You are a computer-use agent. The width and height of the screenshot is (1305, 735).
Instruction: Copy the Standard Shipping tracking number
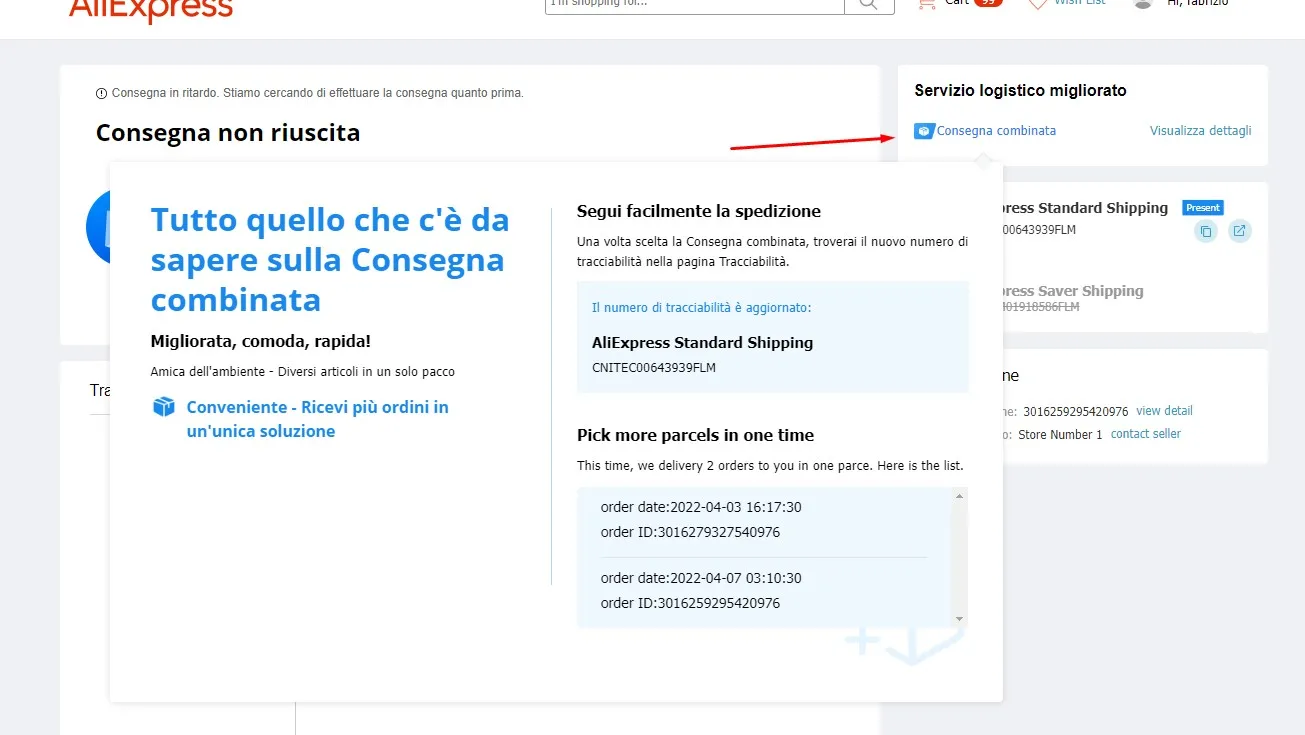click(1206, 231)
